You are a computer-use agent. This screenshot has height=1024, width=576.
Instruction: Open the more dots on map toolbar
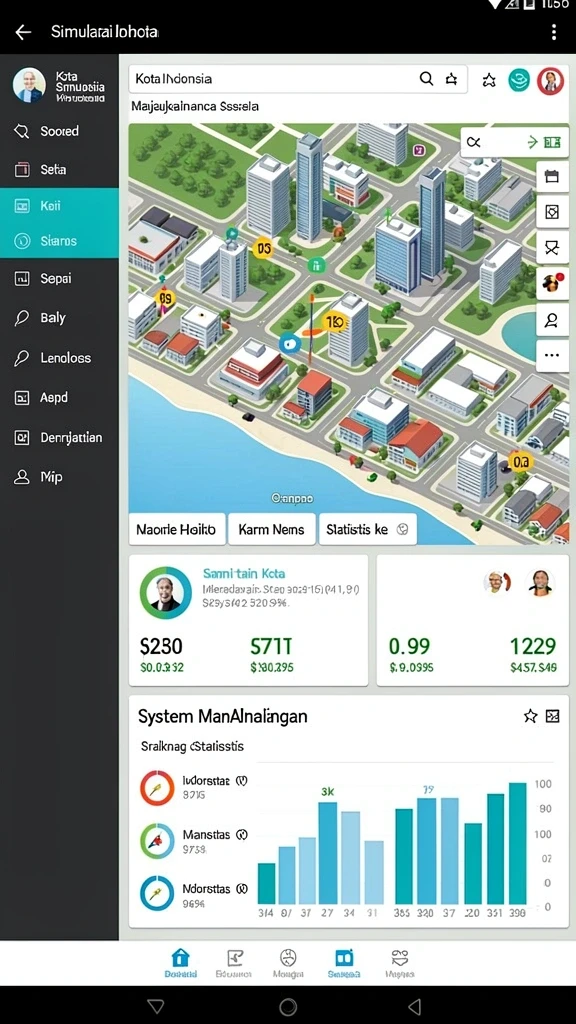point(552,355)
